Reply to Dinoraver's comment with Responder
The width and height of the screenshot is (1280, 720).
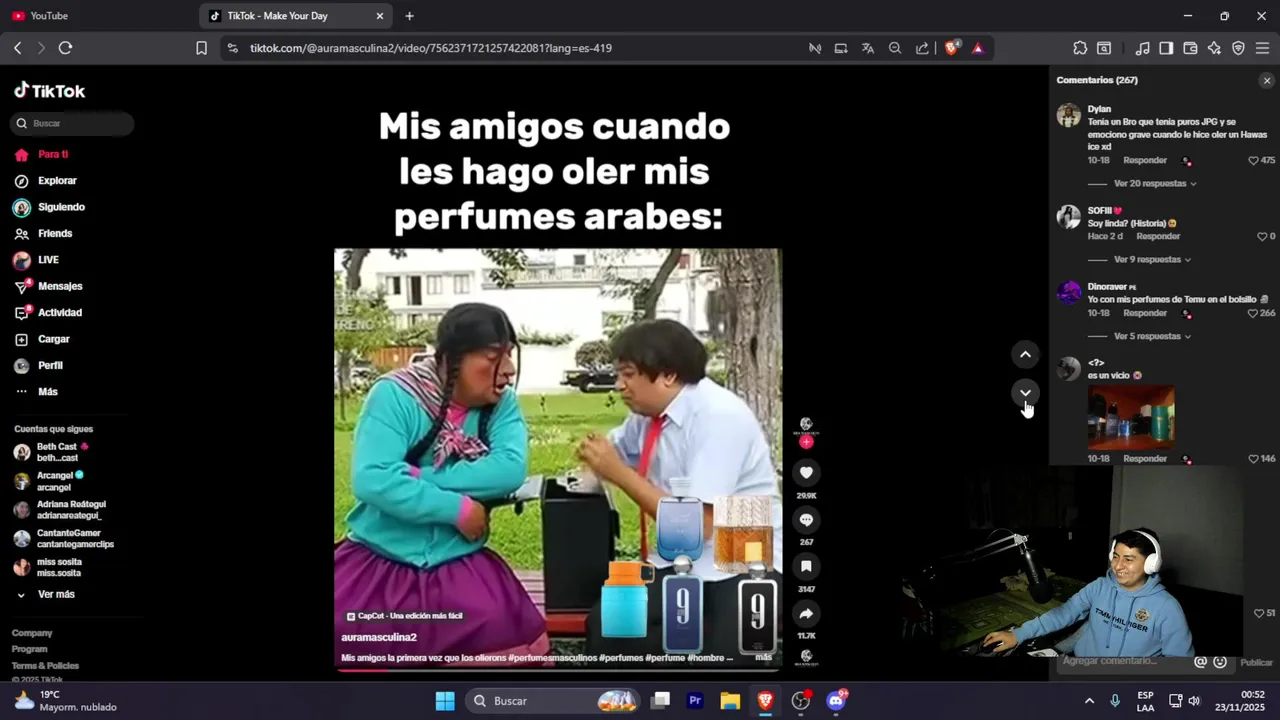(1145, 313)
